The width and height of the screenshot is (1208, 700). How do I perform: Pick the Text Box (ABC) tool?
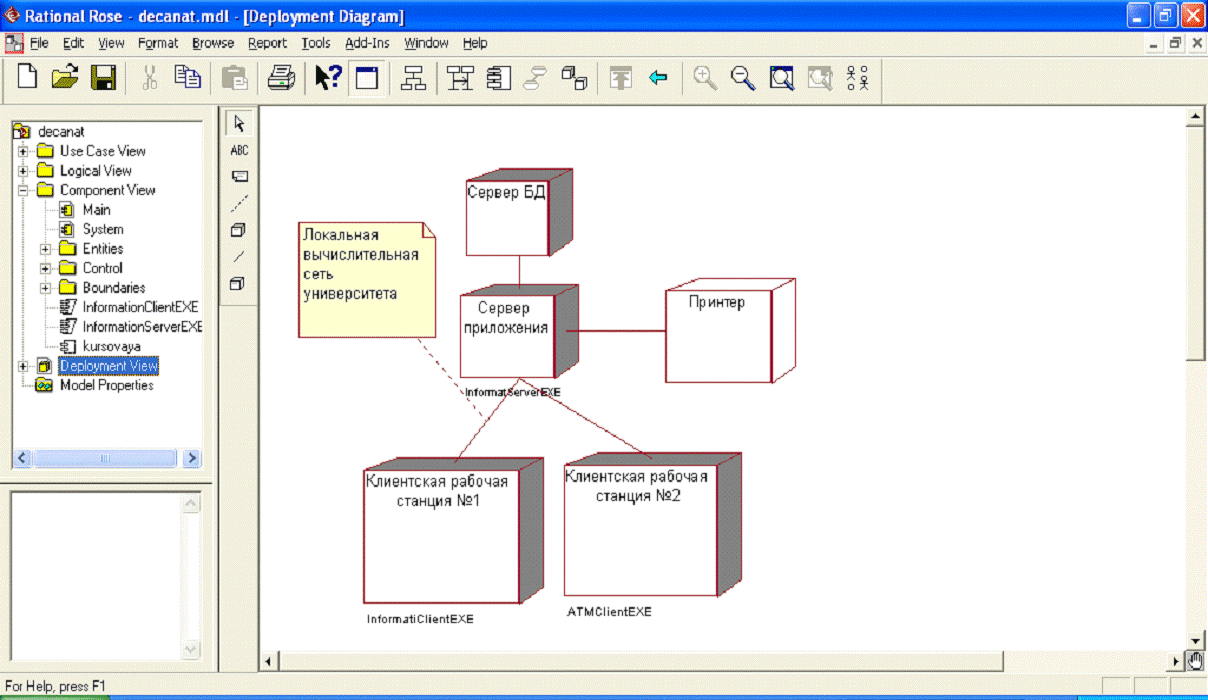tap(239, 150)
